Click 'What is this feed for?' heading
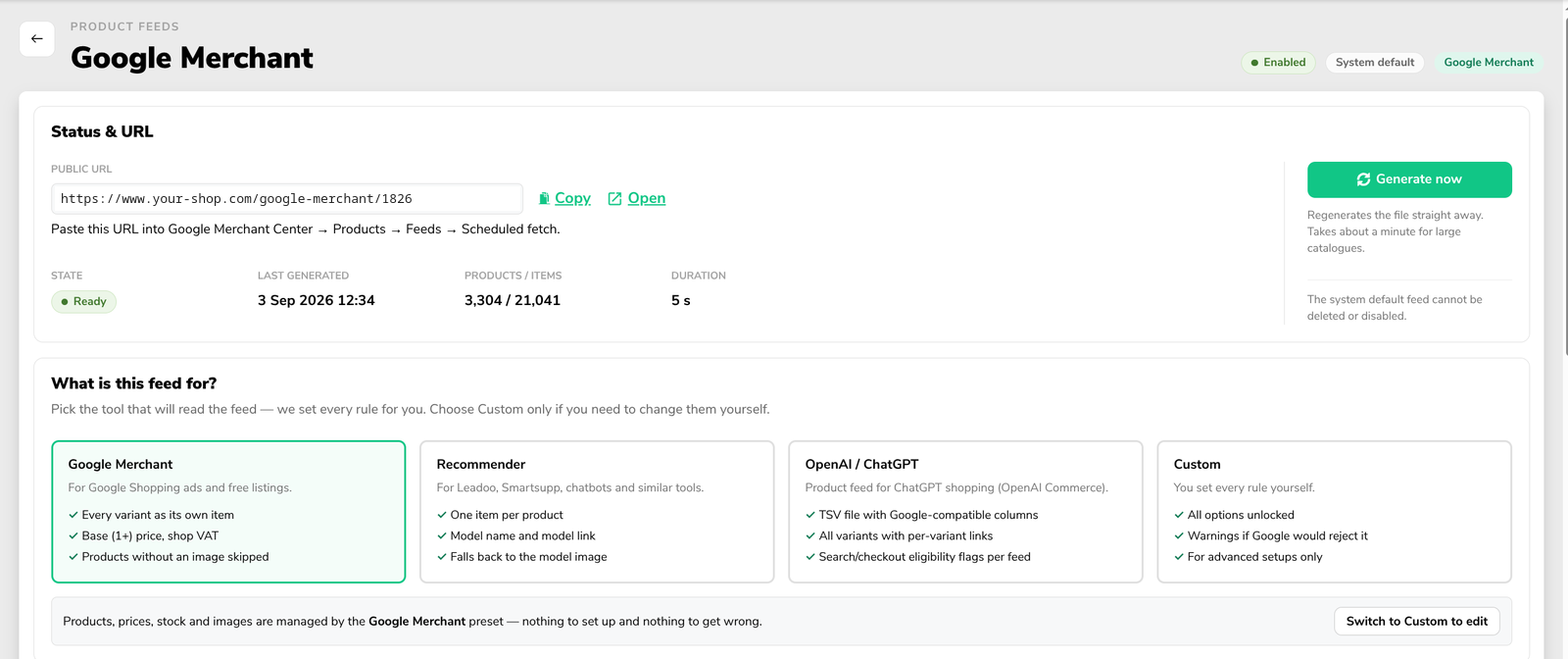This screenshot has width=1568, height=659. [x=133, y=383]
